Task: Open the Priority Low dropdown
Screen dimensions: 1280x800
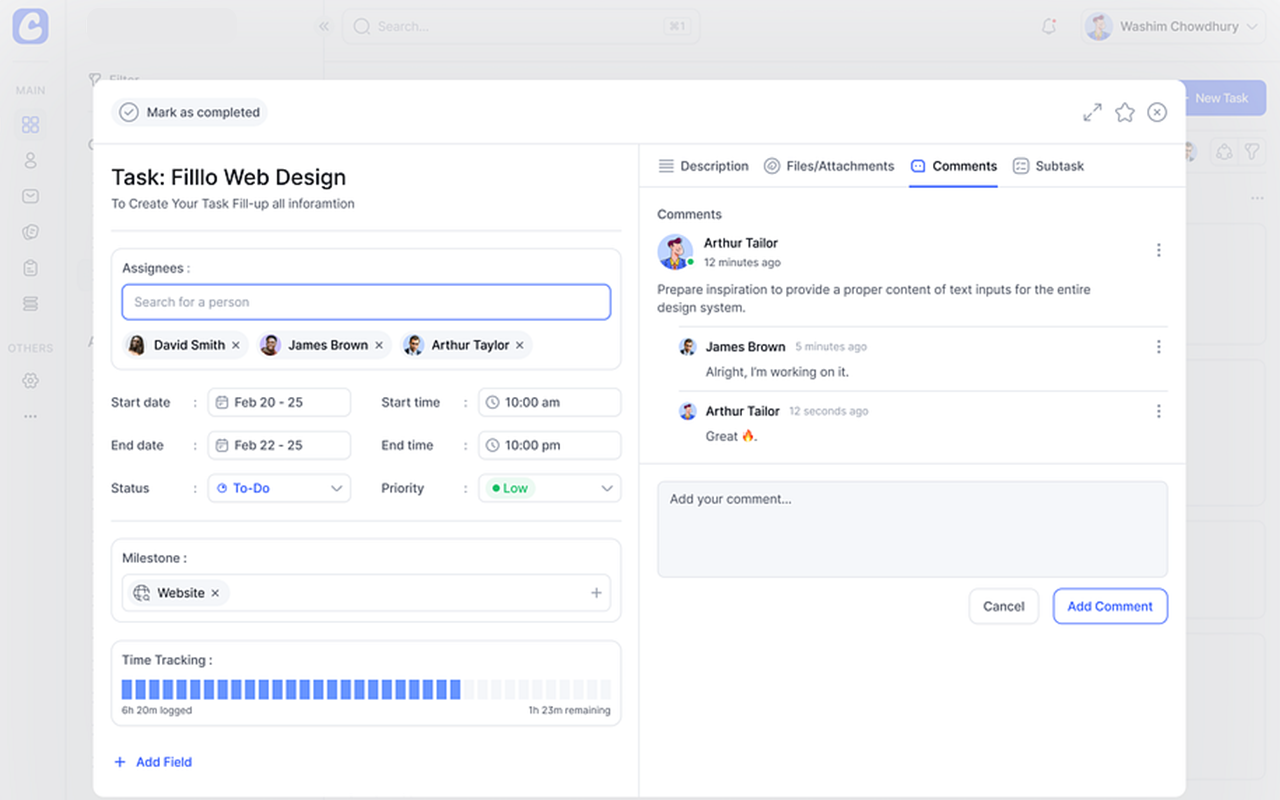Action: [x=549, y=488]
